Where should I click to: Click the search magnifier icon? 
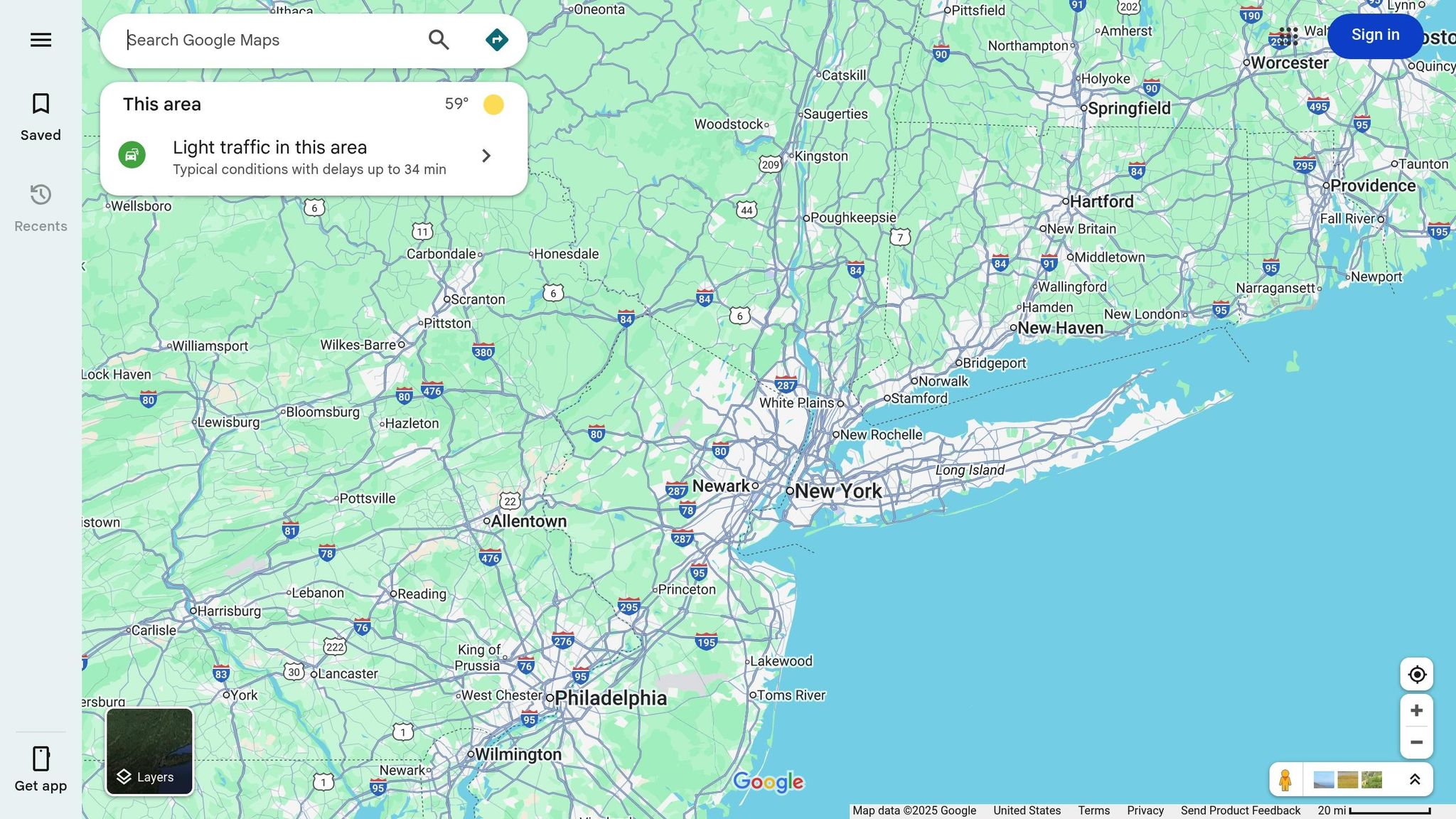point(439,40)
